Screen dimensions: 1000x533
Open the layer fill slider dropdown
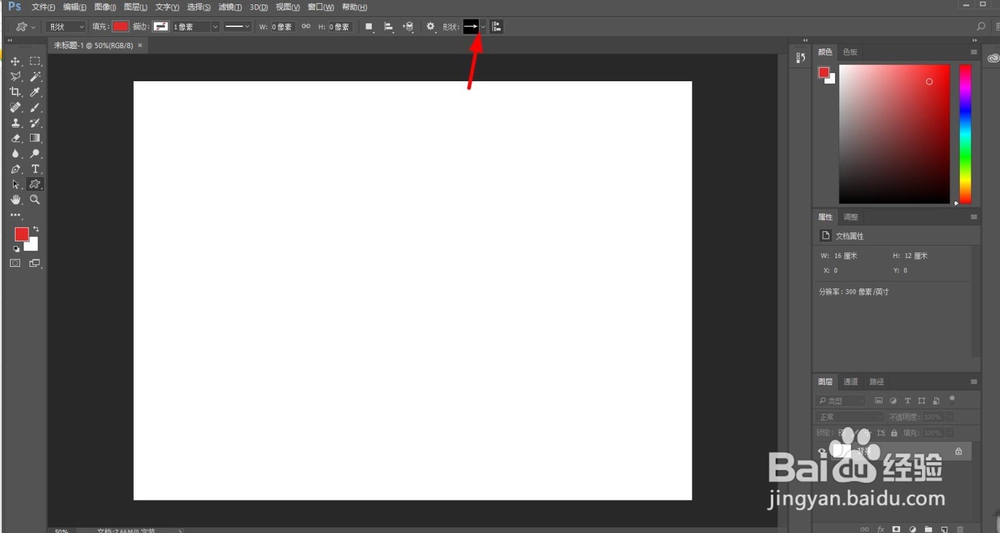coord(950,433)
